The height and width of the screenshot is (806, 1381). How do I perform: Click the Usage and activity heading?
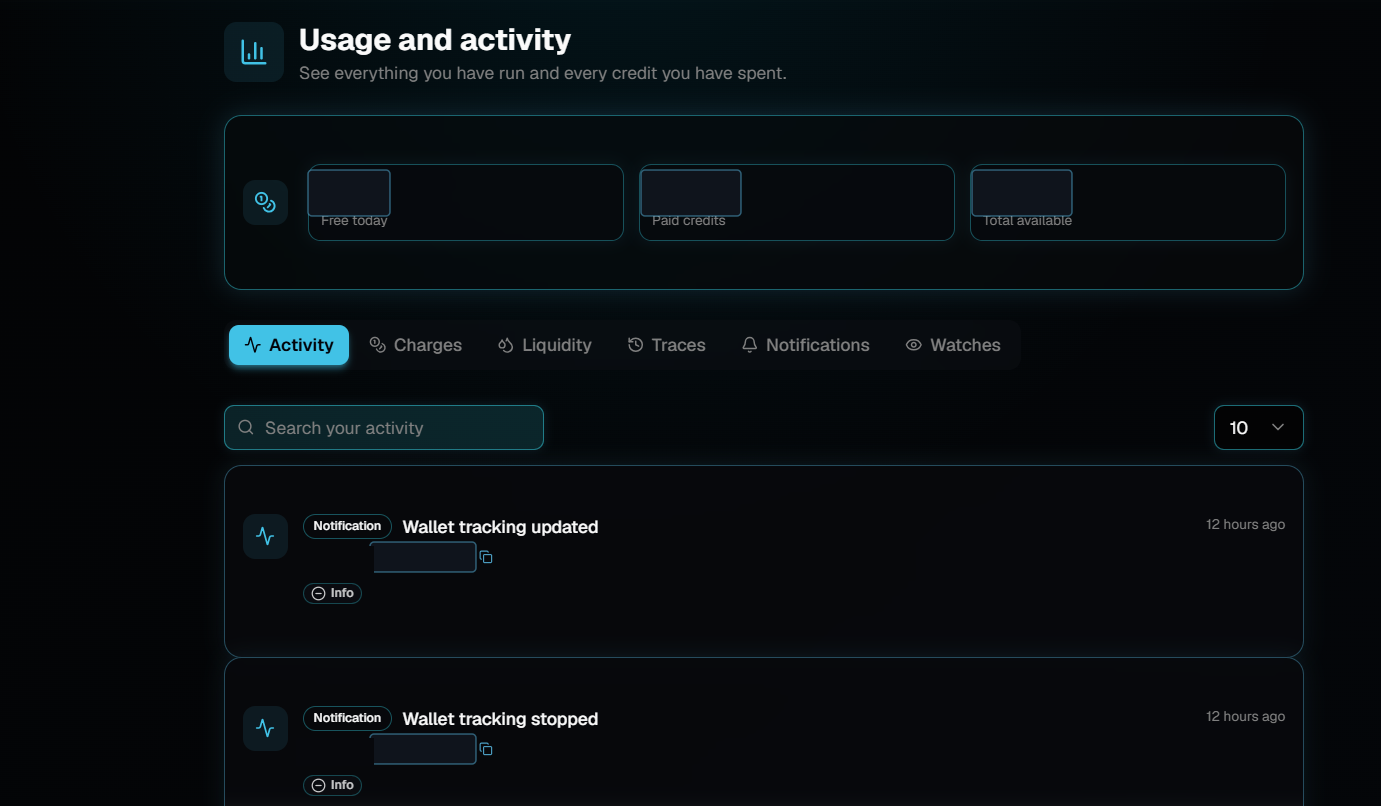[435, 40]
